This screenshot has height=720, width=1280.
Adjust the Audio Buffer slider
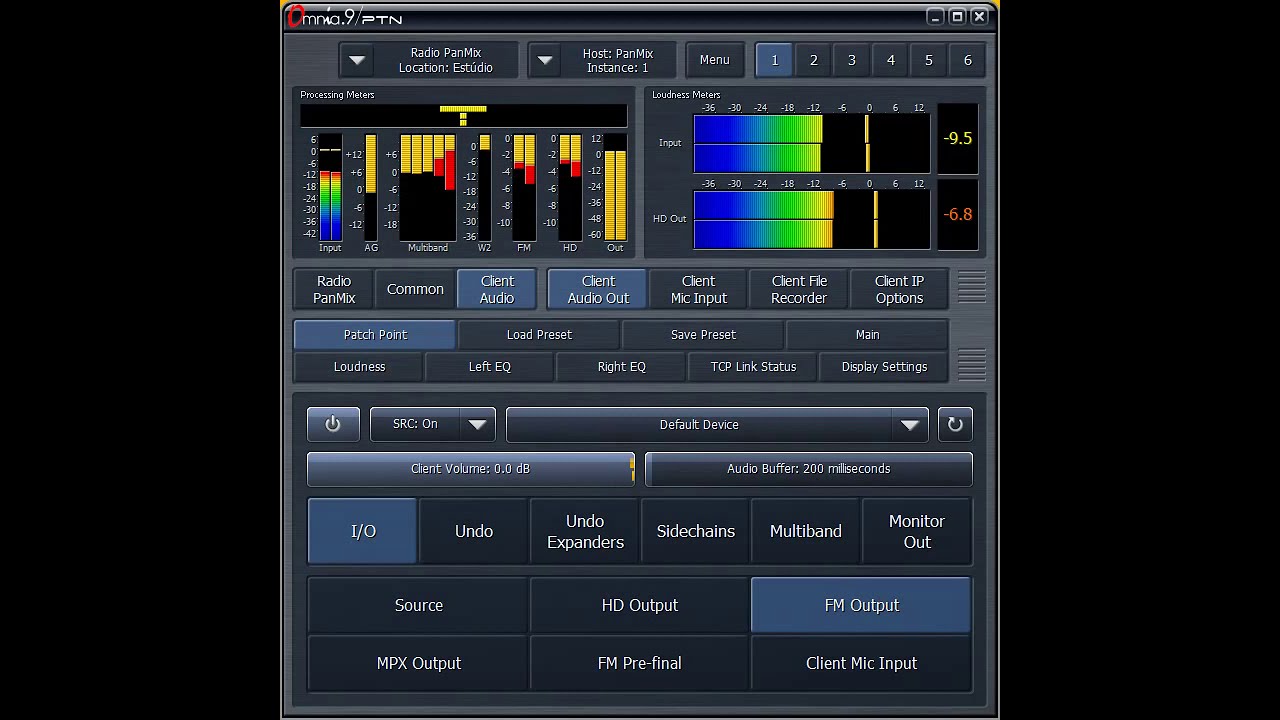click(808, 469)
